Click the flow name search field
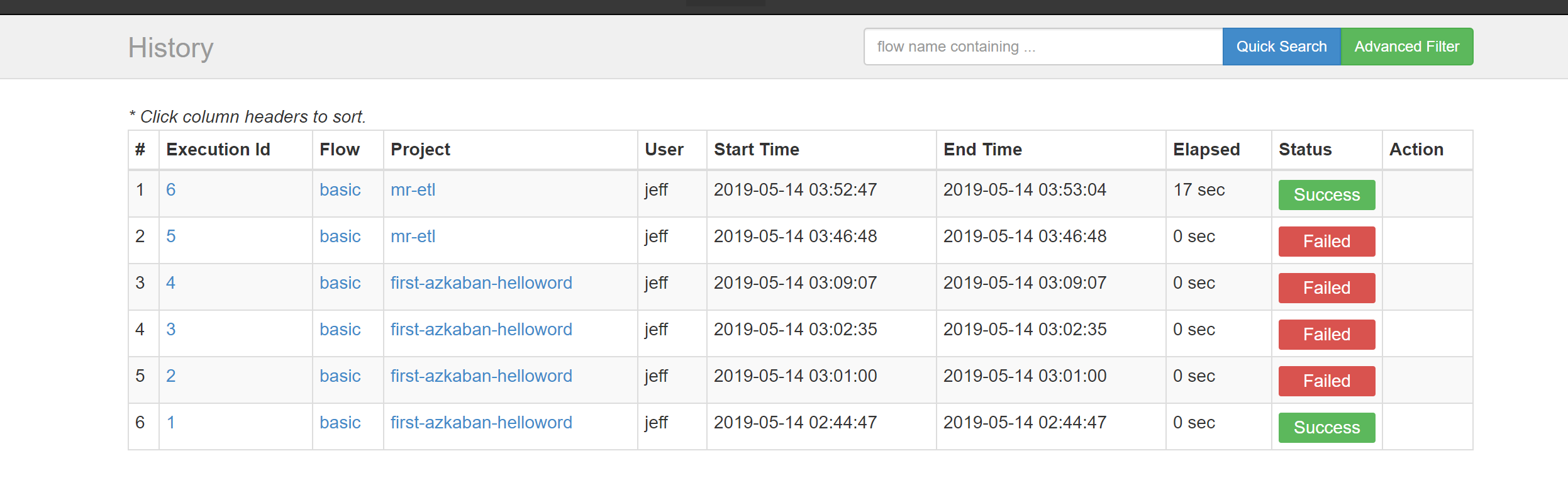Screen dimensions: 1568x485 1043,47
